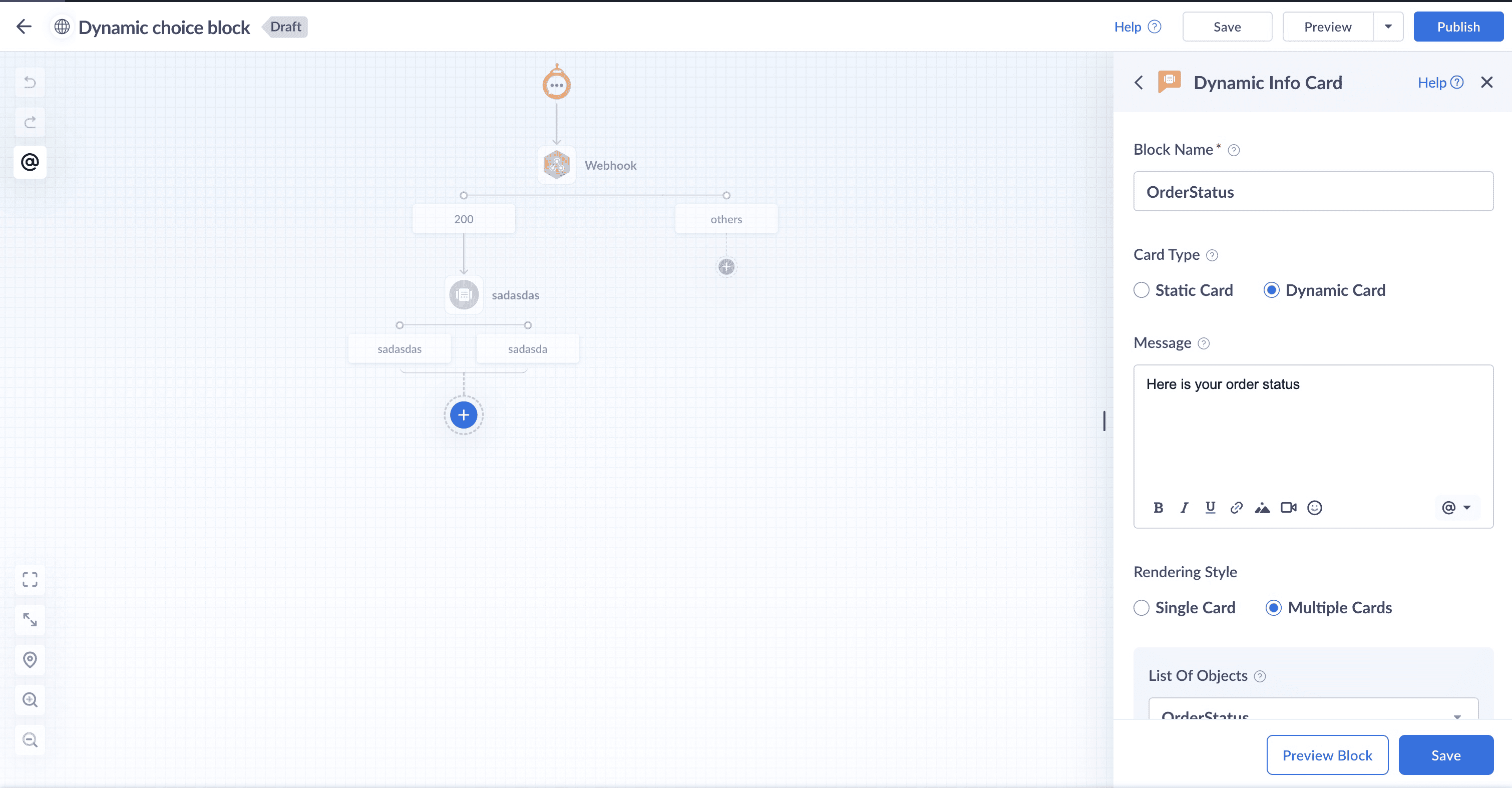Image resolution: width=1512 pixels, height=788 pixels.
Task: Open the emoji picker
Action: (x=1315, y=508)
